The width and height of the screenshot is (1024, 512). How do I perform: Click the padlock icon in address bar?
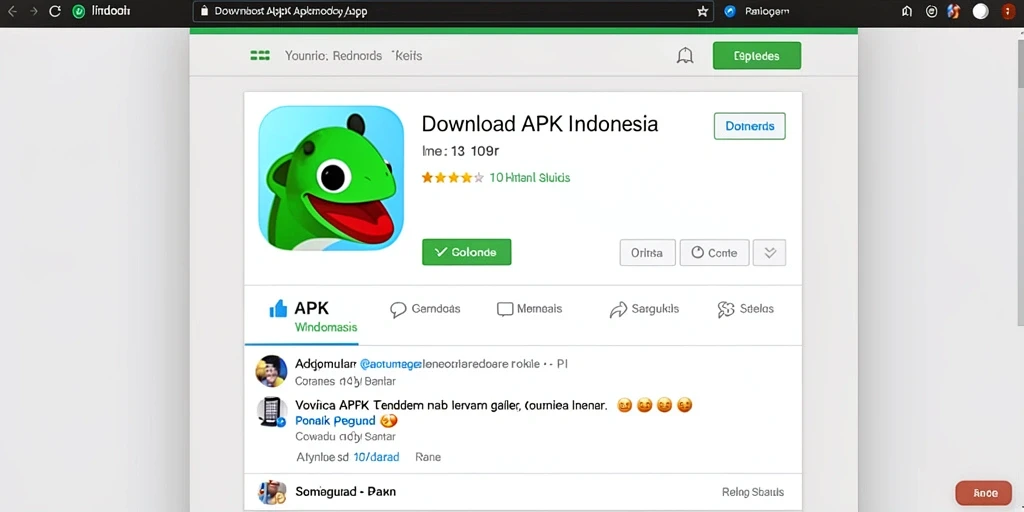[x=204, y=11]
